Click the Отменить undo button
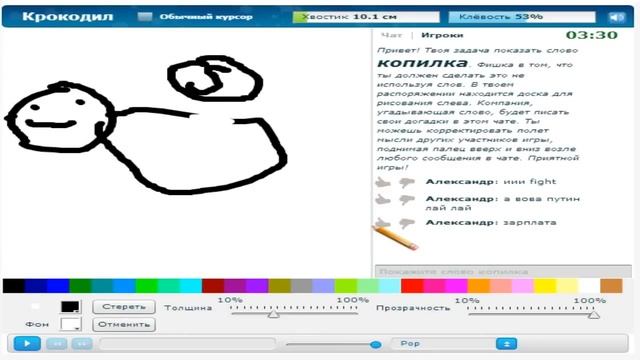The image size is (640, 360). pos(124,324)
